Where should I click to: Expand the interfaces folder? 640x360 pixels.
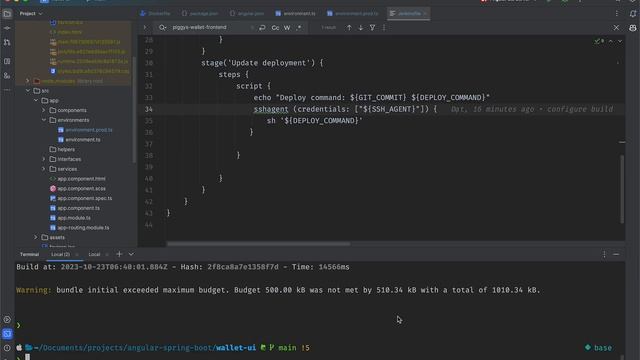coord(44,159)
